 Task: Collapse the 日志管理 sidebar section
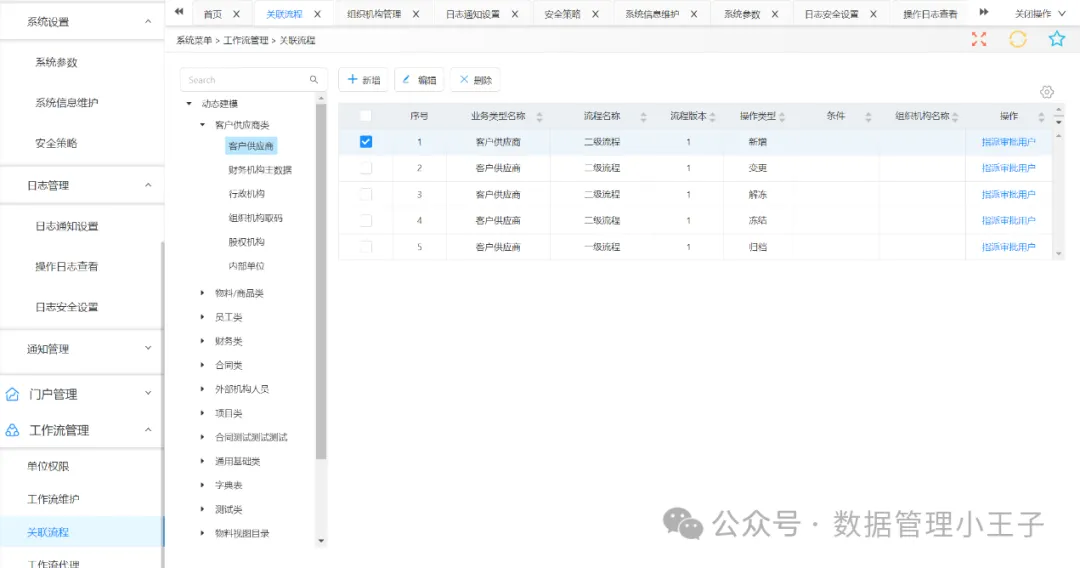click(x=148, y=185)
